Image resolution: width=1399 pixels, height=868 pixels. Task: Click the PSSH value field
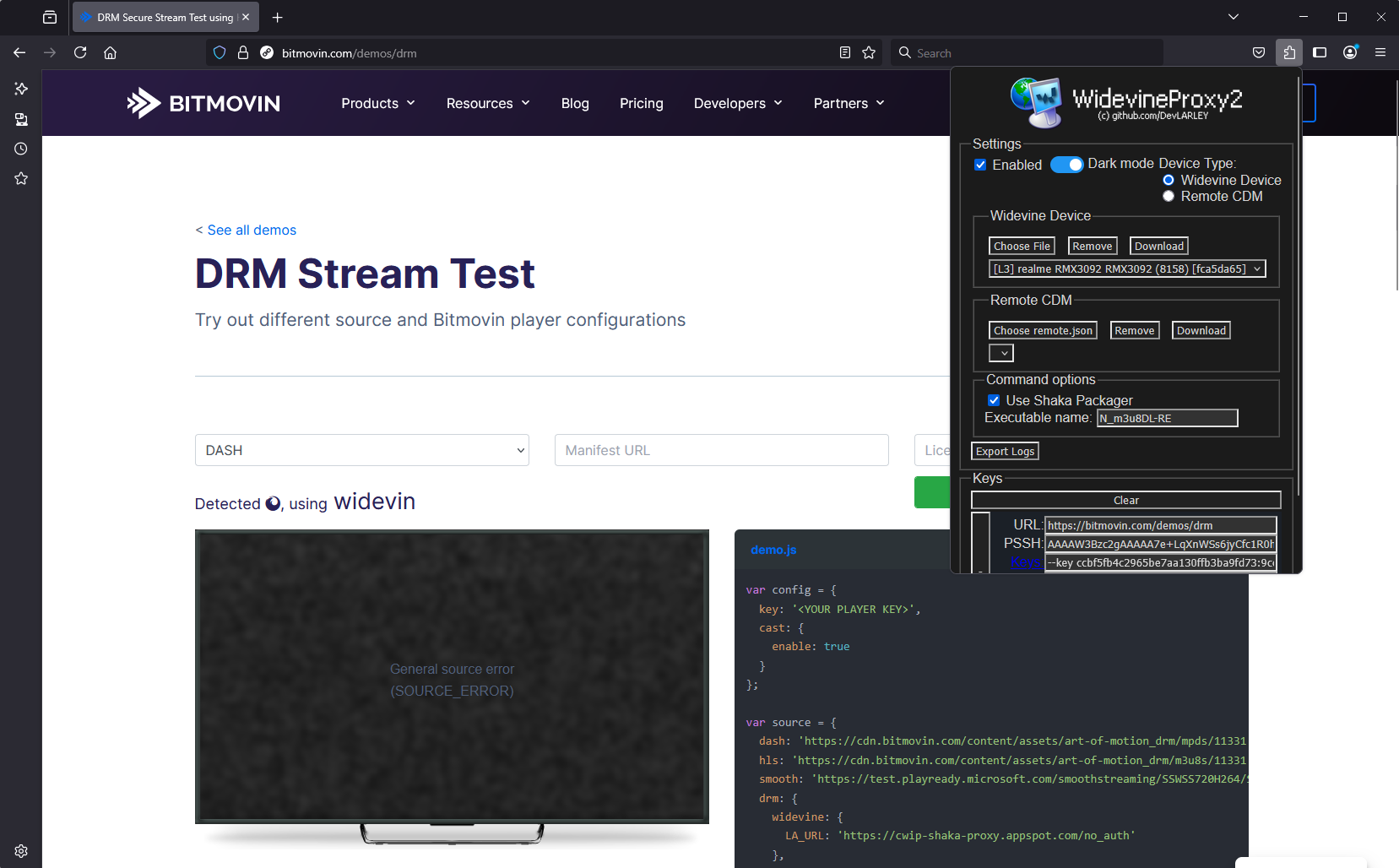point(1161,544)
